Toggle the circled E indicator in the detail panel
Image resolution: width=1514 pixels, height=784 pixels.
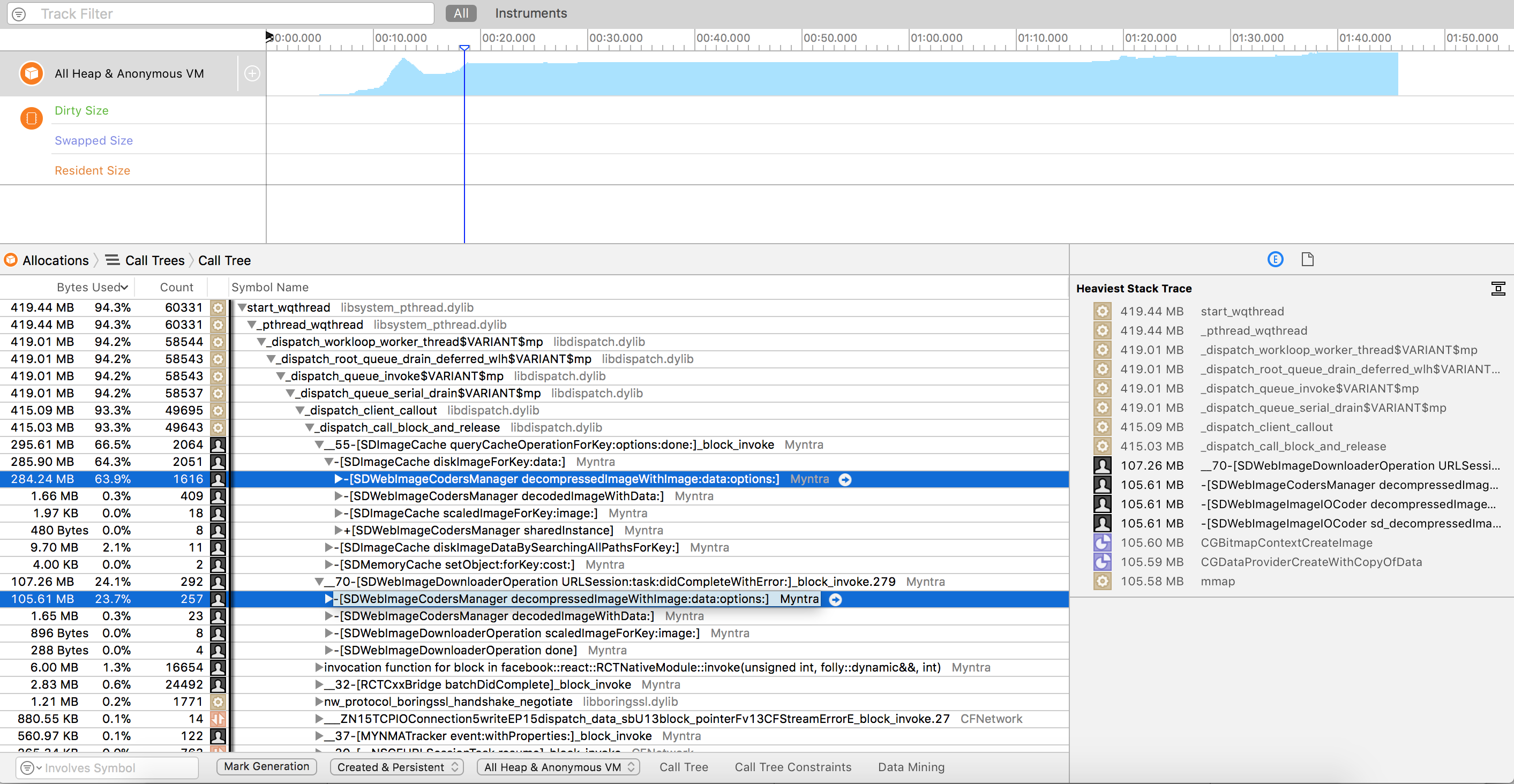(1275, 259)
